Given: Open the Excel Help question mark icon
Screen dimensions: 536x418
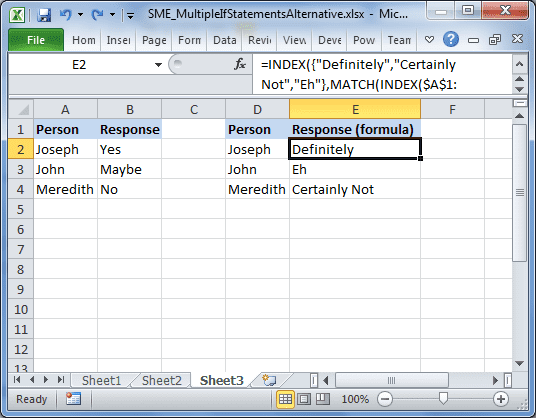Looking at the screenshot, I should [451, 40].
